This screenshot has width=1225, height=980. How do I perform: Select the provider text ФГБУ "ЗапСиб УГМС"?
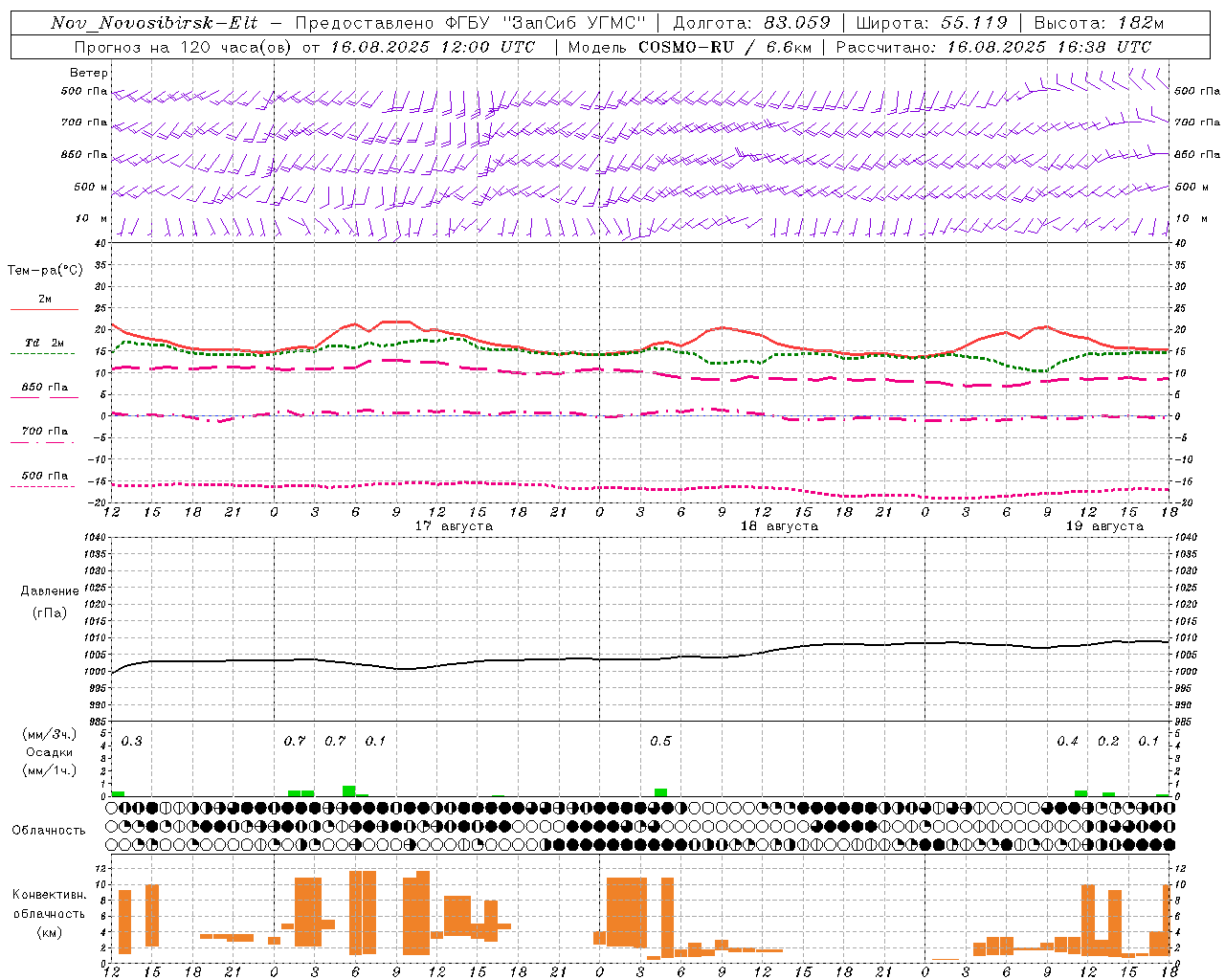tap(546, 23)
